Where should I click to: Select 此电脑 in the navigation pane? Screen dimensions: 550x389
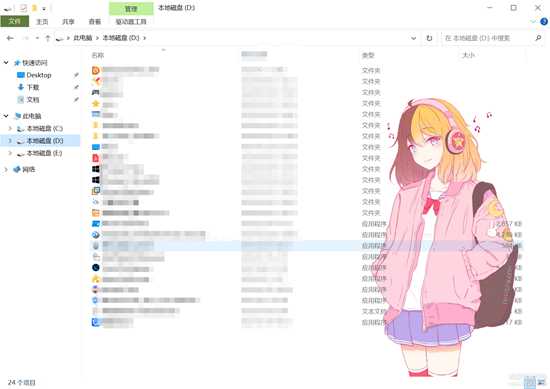pos(32,116)
